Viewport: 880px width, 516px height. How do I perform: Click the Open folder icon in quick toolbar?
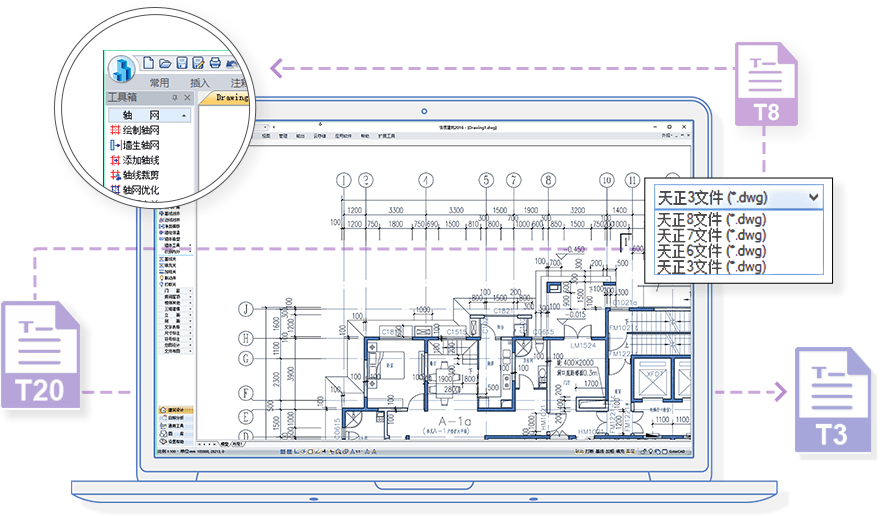point(166,63)
